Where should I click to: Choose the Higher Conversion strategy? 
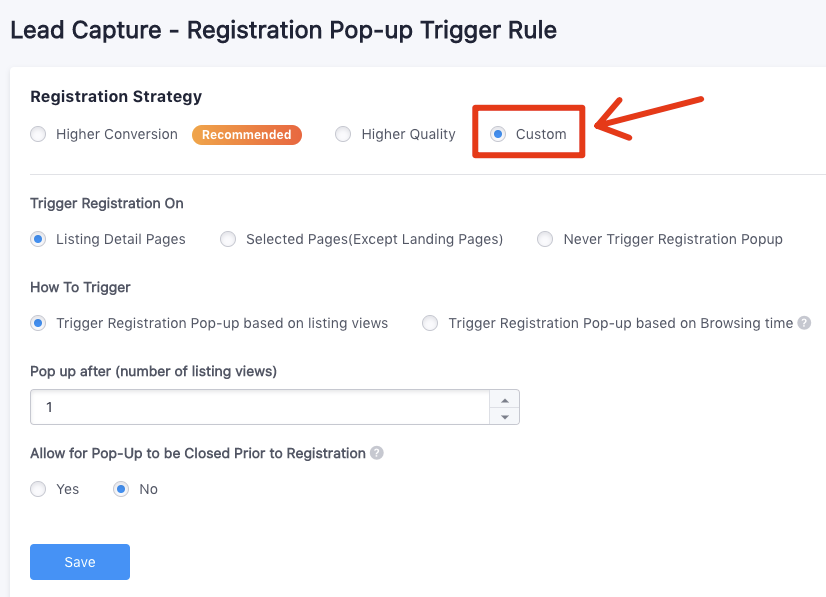(37, 133)
